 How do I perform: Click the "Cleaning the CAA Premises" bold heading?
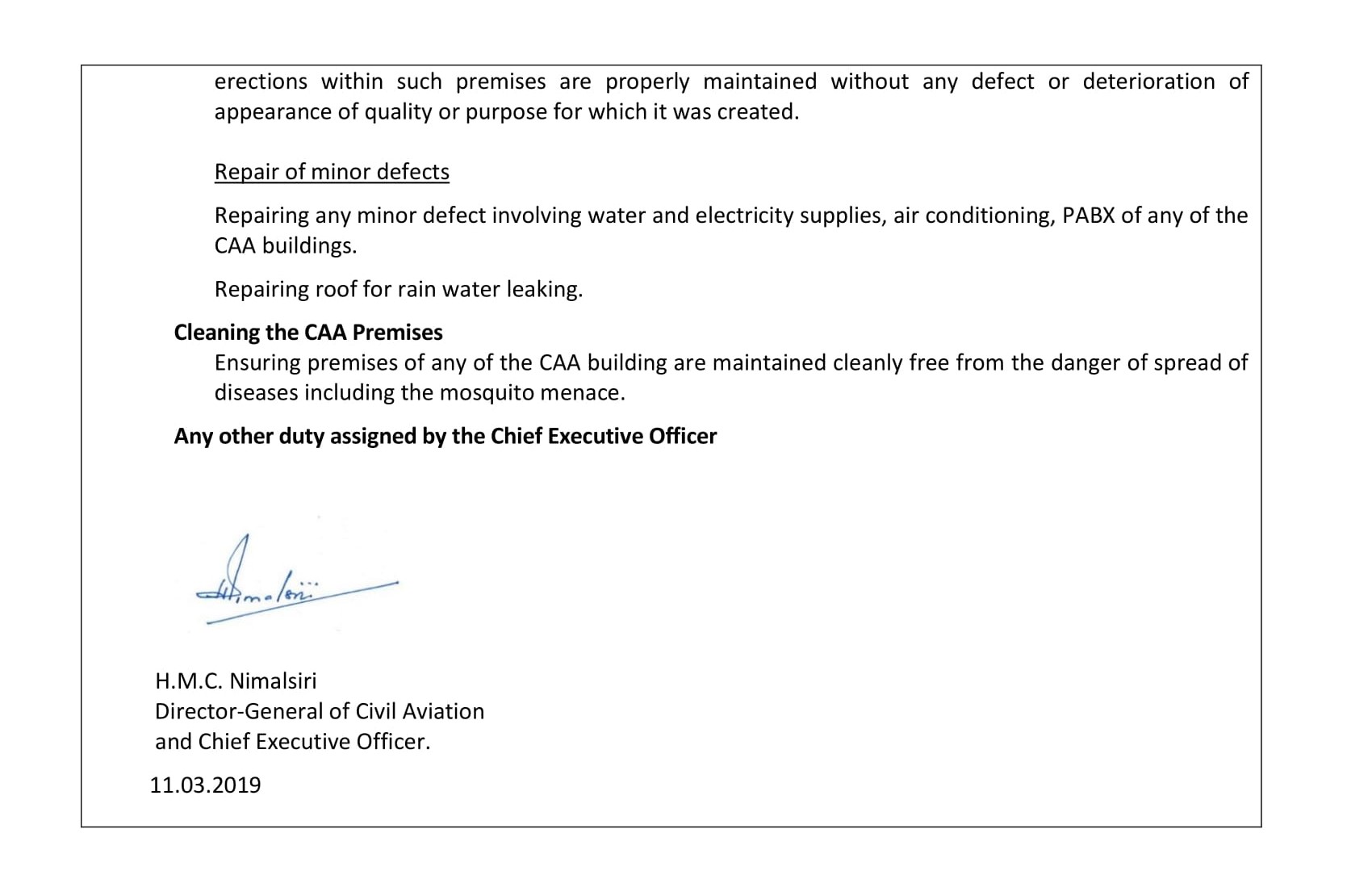click(x=308, y=333)
